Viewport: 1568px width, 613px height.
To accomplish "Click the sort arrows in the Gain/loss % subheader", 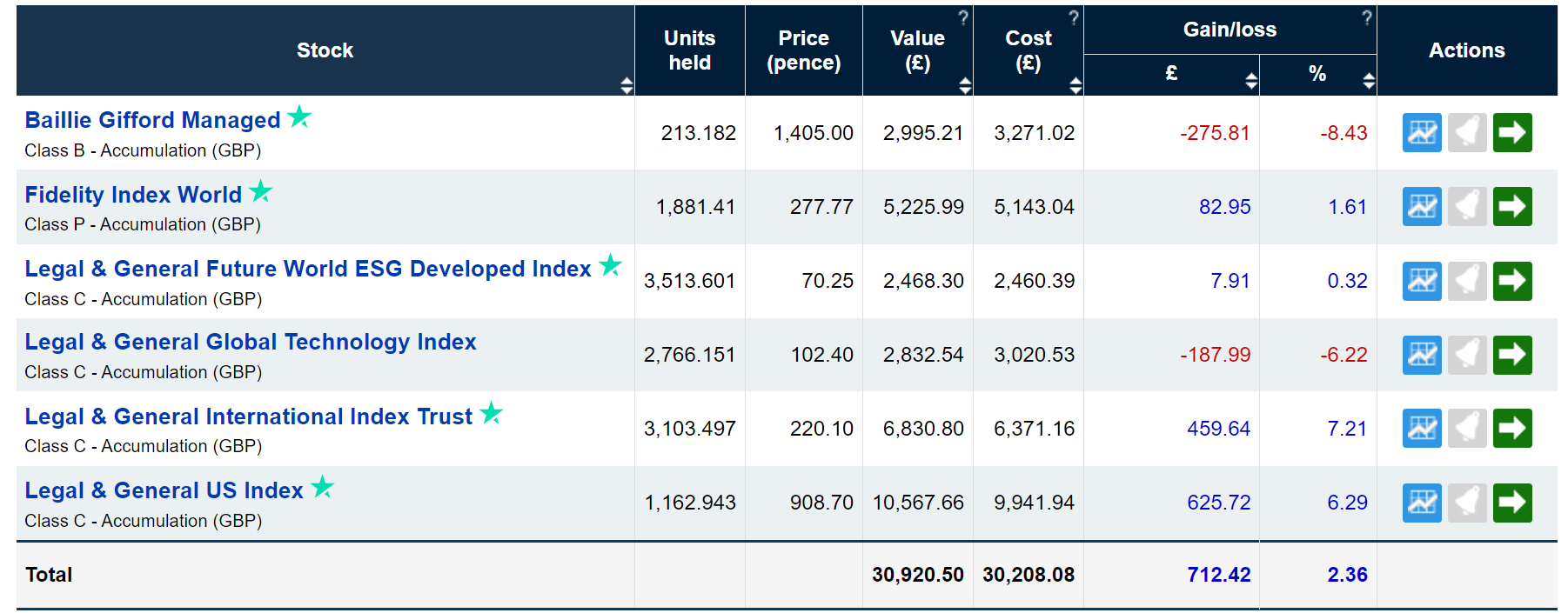I will coord(1369,81).
